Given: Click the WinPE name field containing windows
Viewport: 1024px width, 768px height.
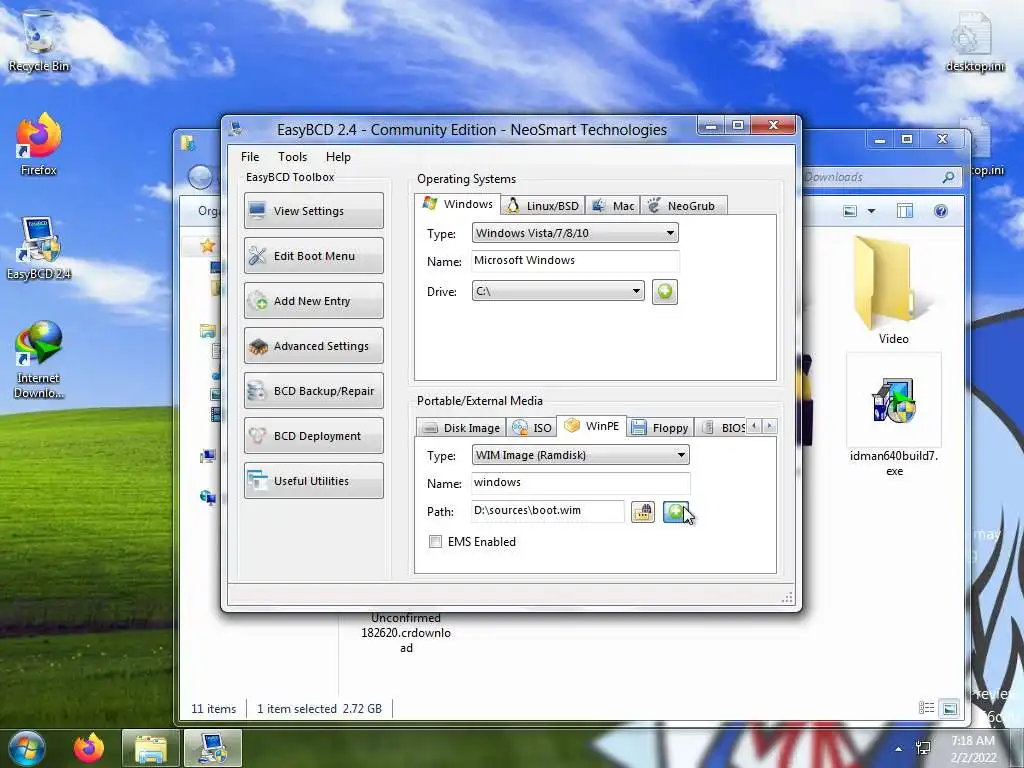Looking at the screenshot, I should [x=580, y=483].
